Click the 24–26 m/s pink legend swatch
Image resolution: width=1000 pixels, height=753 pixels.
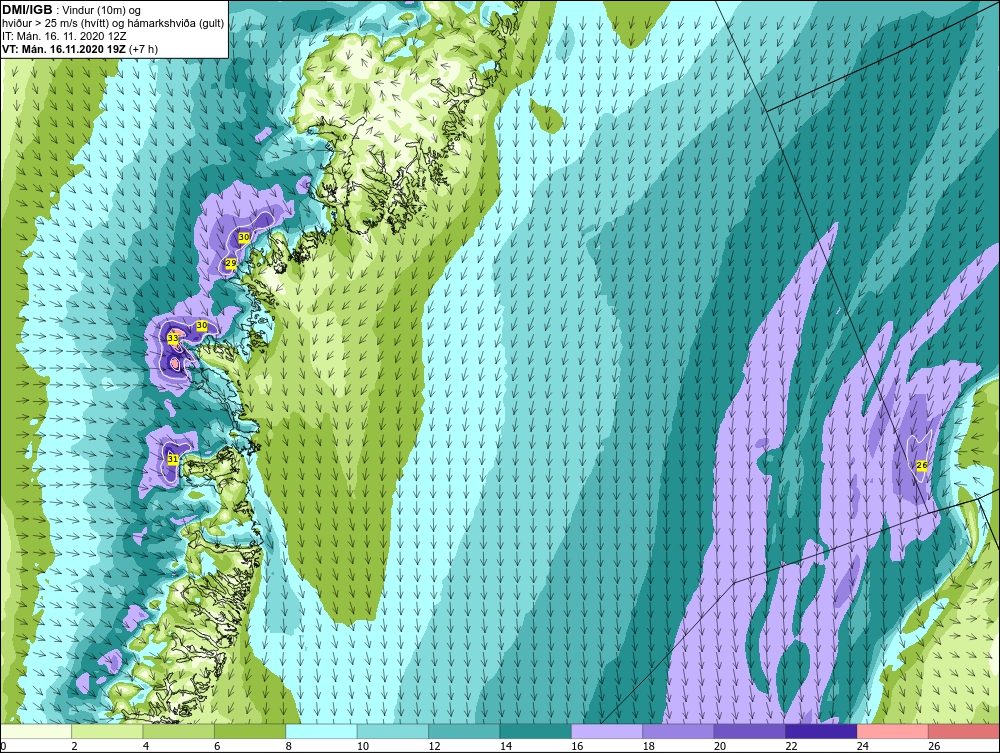coord(893,731)
